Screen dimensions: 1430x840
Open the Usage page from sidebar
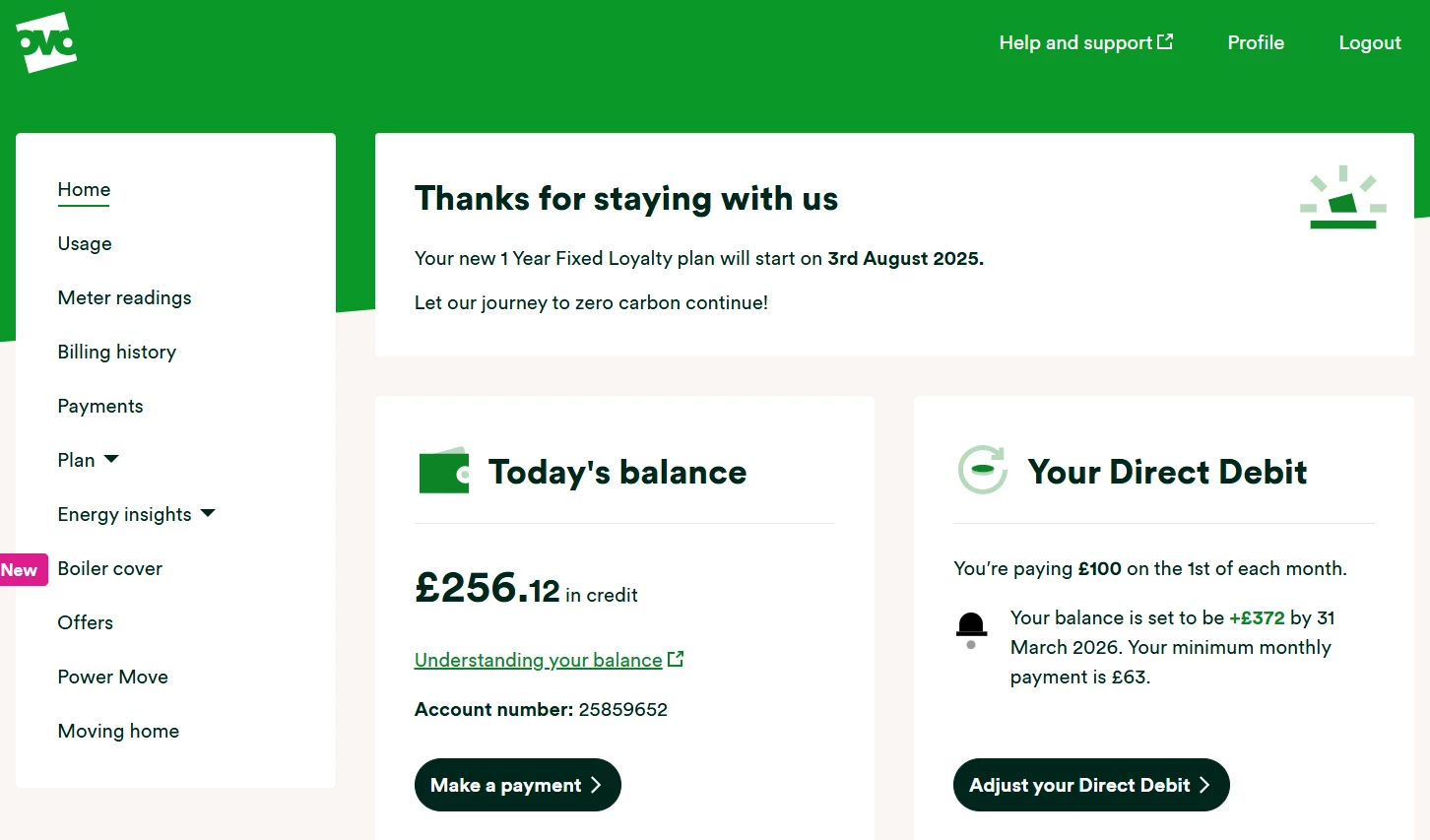[x=85, y=243]
